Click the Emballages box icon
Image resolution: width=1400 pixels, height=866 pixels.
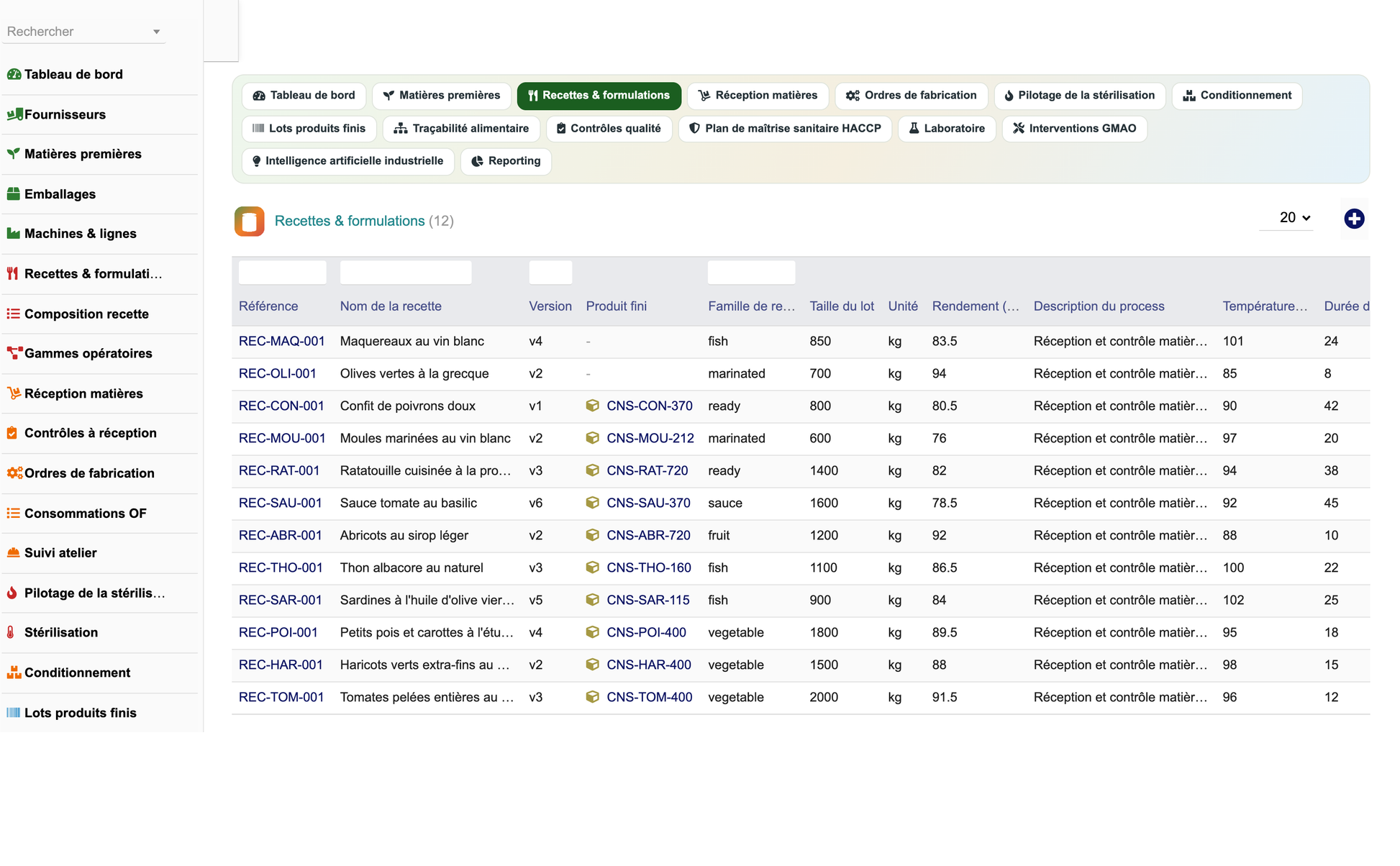tap(14, 194)
